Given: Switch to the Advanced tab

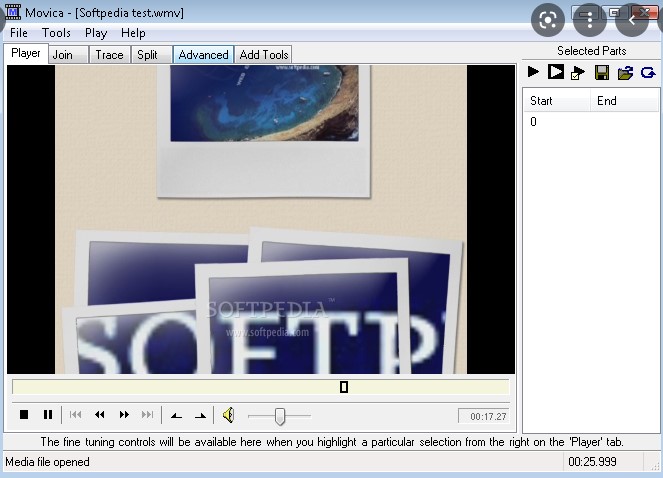Looking at the screenshot, I should click(x=203, y=55).
